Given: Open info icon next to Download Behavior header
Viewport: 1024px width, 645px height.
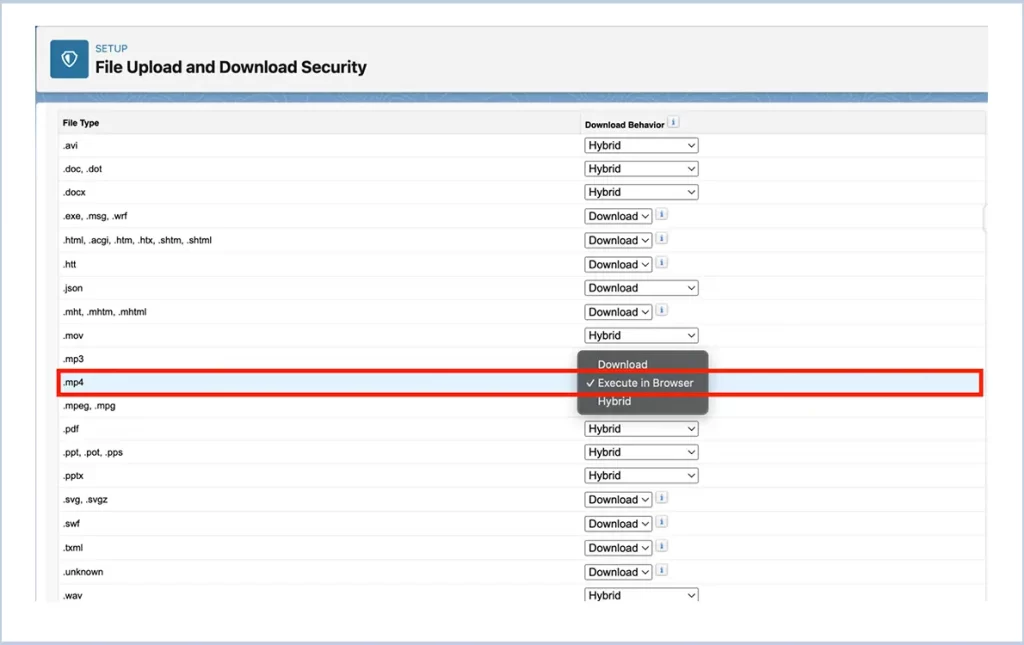Looking at the screenshot, I should click(673, 122).
